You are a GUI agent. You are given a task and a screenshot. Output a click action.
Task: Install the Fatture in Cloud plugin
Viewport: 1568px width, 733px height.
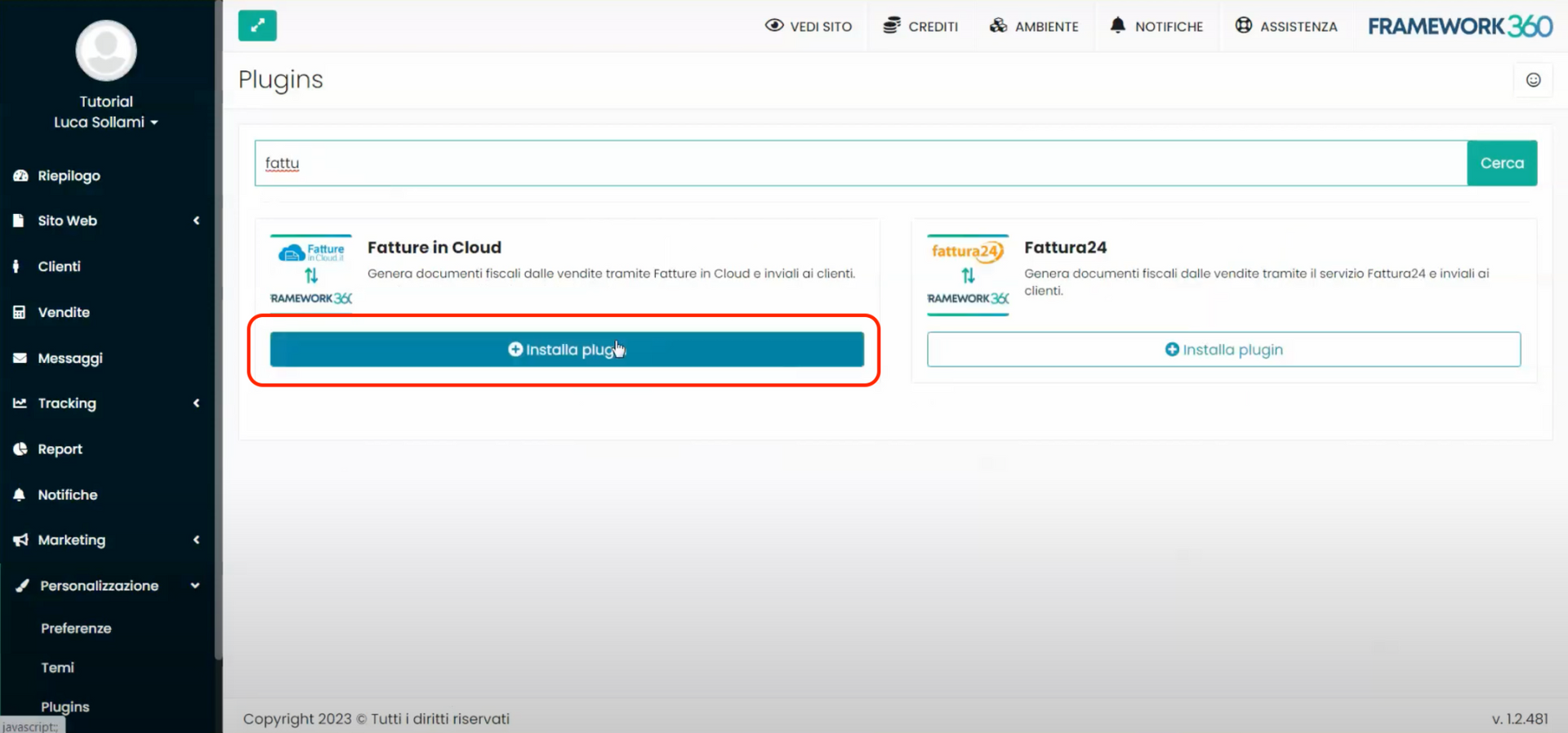click(567, 350)
